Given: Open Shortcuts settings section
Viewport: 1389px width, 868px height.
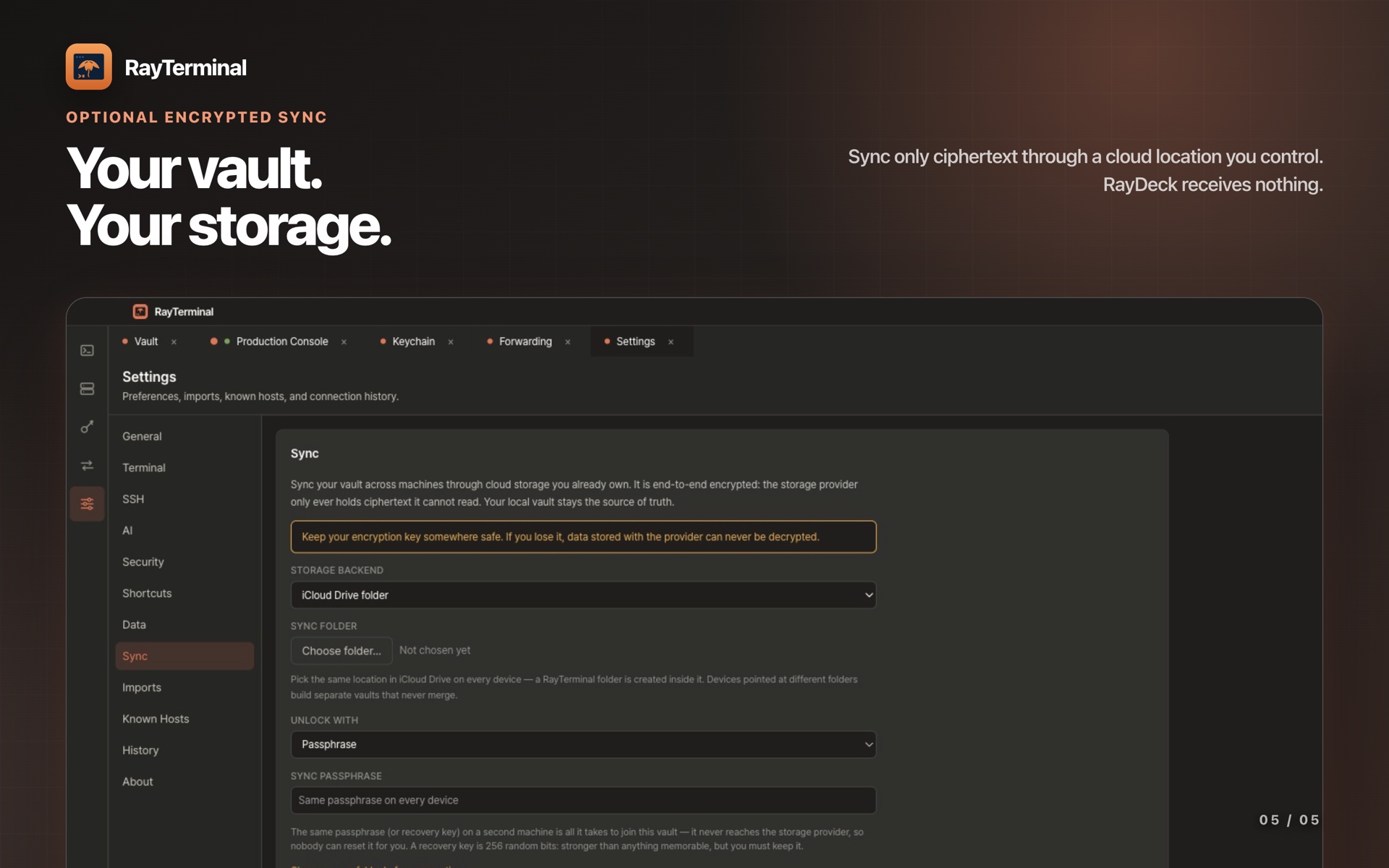Looking at the screenshot, I should pos(184,593).
